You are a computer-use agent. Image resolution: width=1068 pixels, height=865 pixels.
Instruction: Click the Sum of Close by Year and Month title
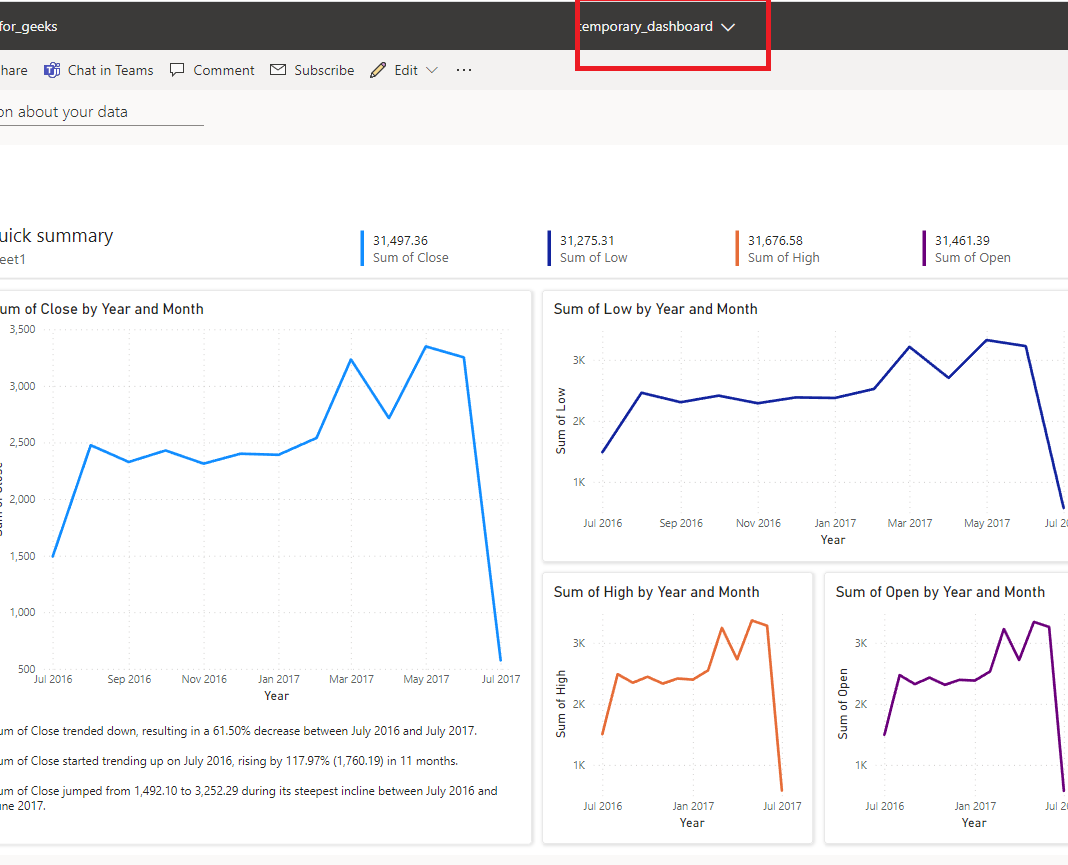click(x=101, y=309)
